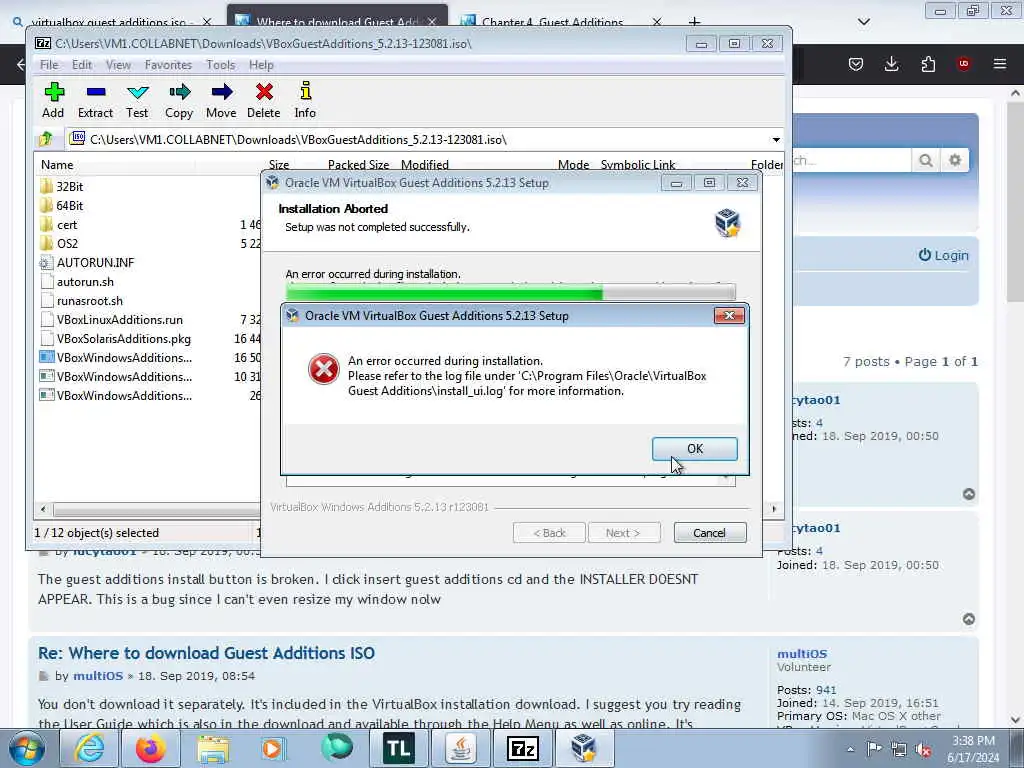Click the Info toolbar icon

point(305,100)
